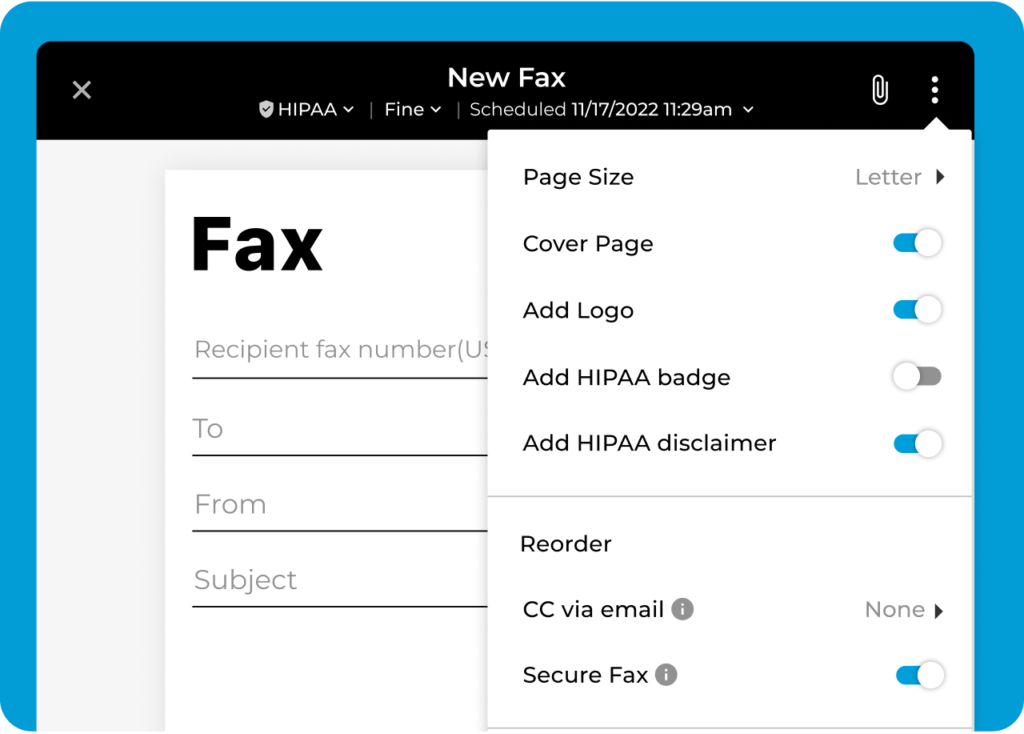Turn off the Add Logo toggle

917,310
